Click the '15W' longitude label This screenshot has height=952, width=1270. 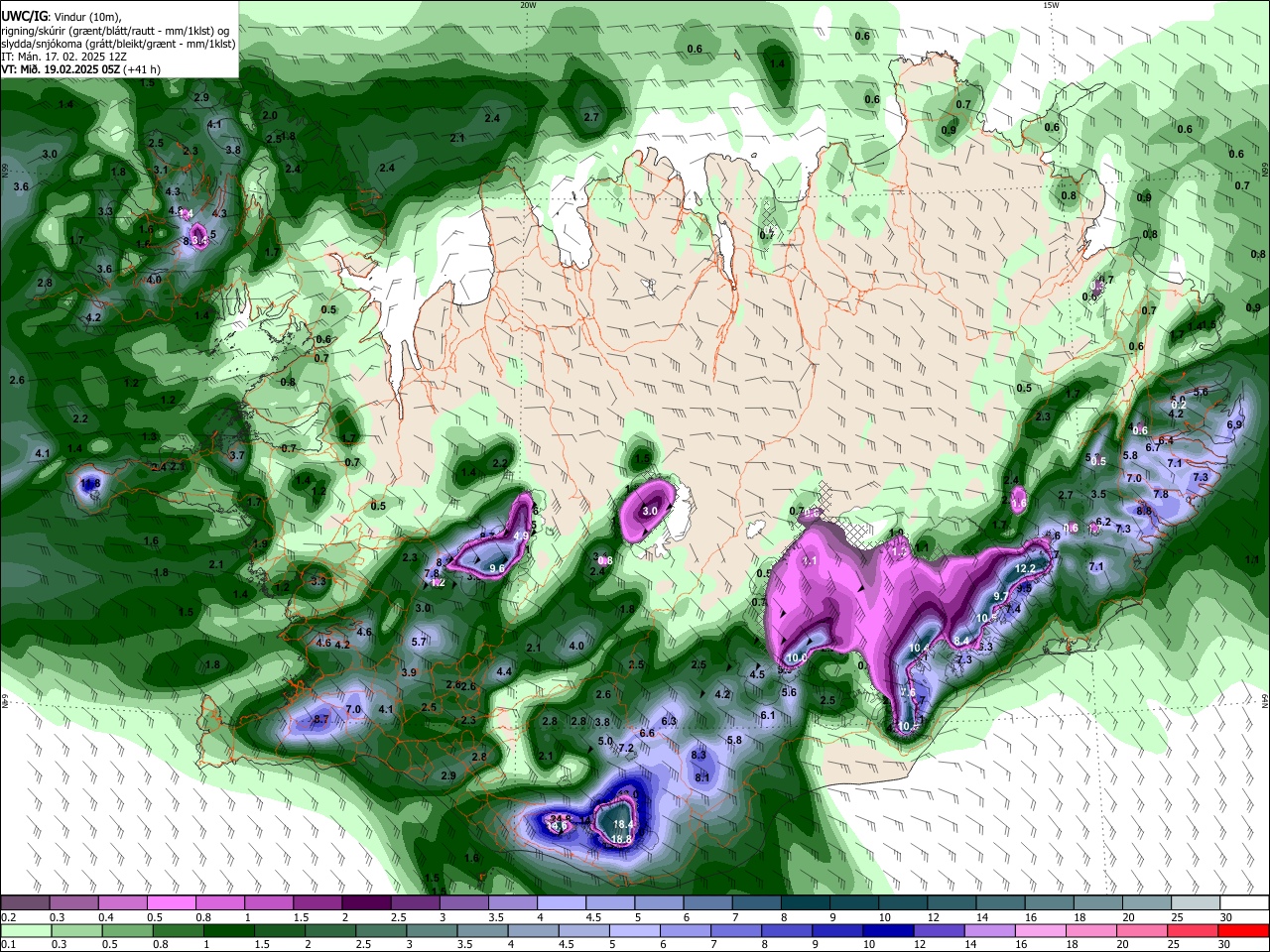tap(1050, 5)
